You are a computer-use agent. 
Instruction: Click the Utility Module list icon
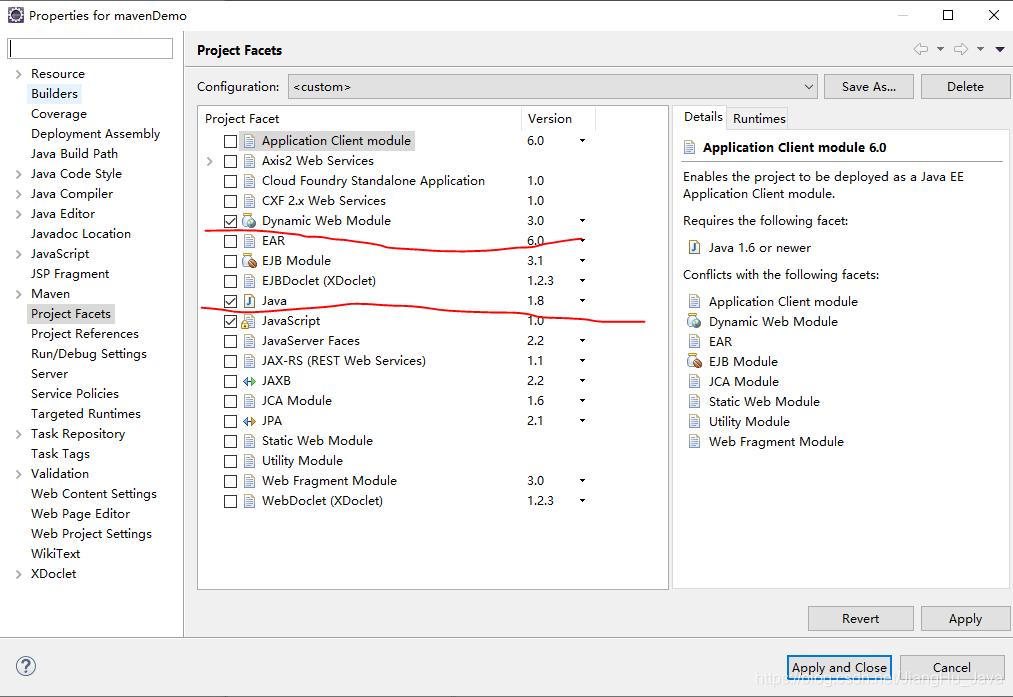click(x=249, y=461)
